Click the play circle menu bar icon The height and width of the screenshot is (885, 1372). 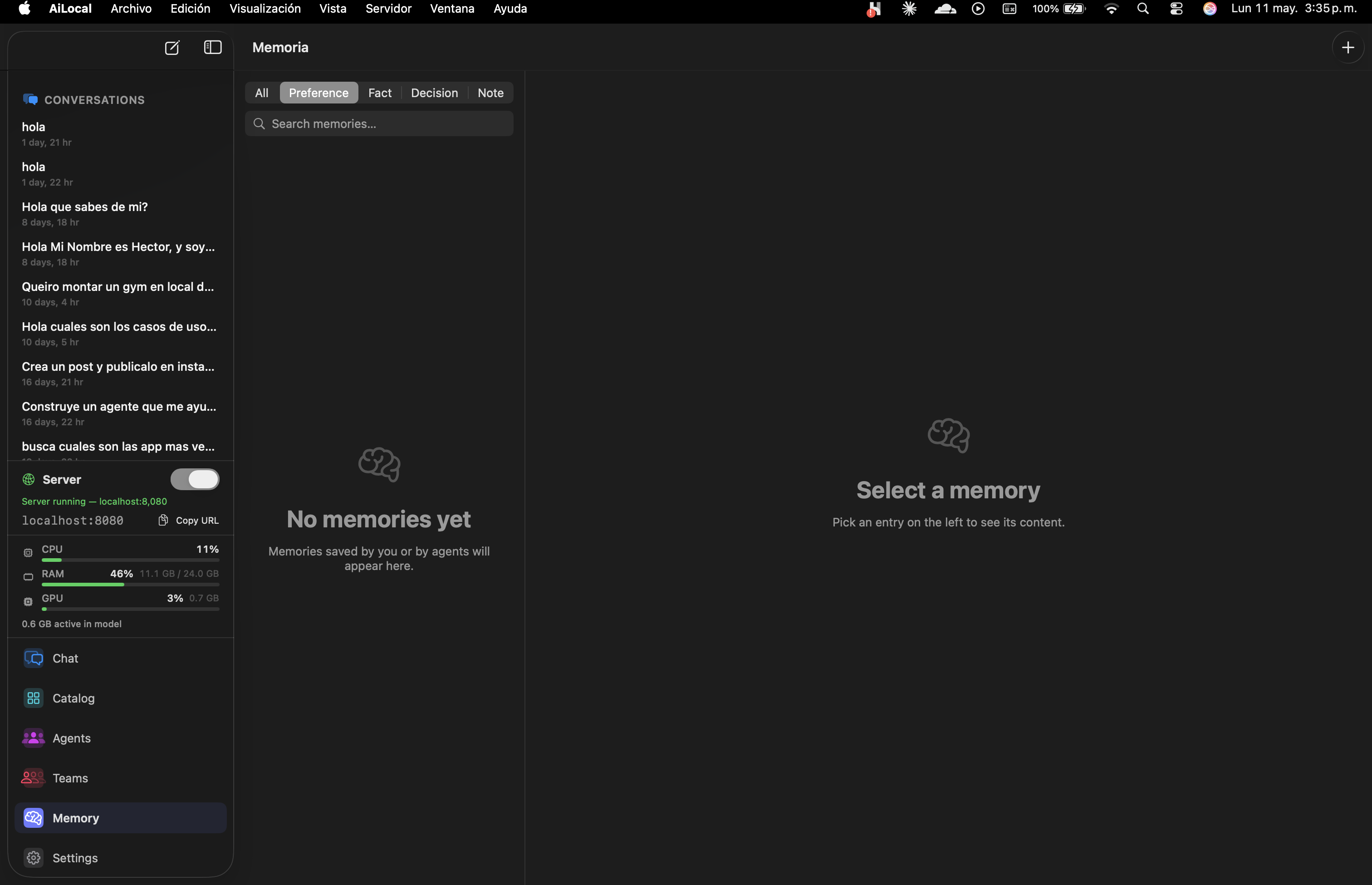[978, 9]
